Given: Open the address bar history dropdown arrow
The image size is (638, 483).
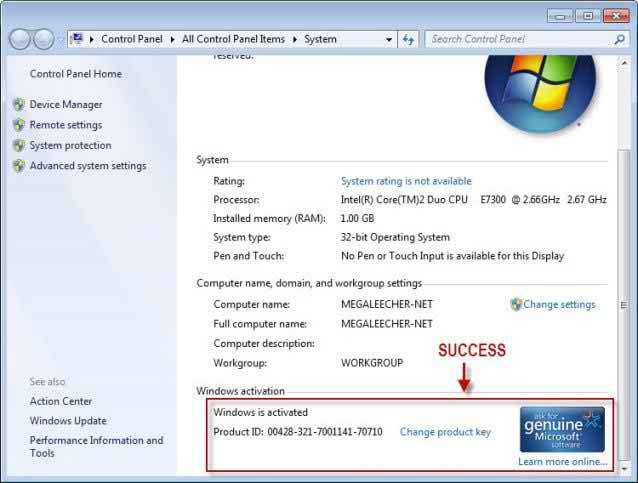Looking at the screenshot, I should click(389, 39).
